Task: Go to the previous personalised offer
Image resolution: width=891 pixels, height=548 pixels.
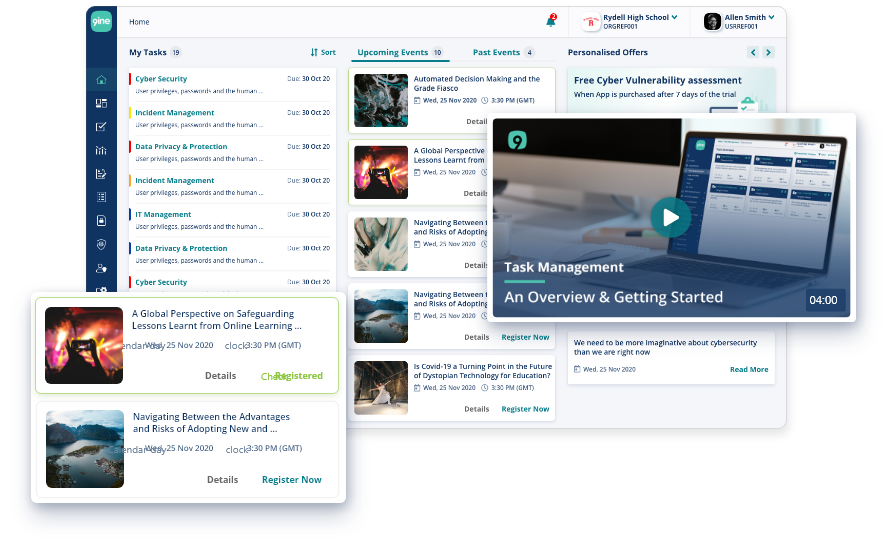Action: click(751, 52)
